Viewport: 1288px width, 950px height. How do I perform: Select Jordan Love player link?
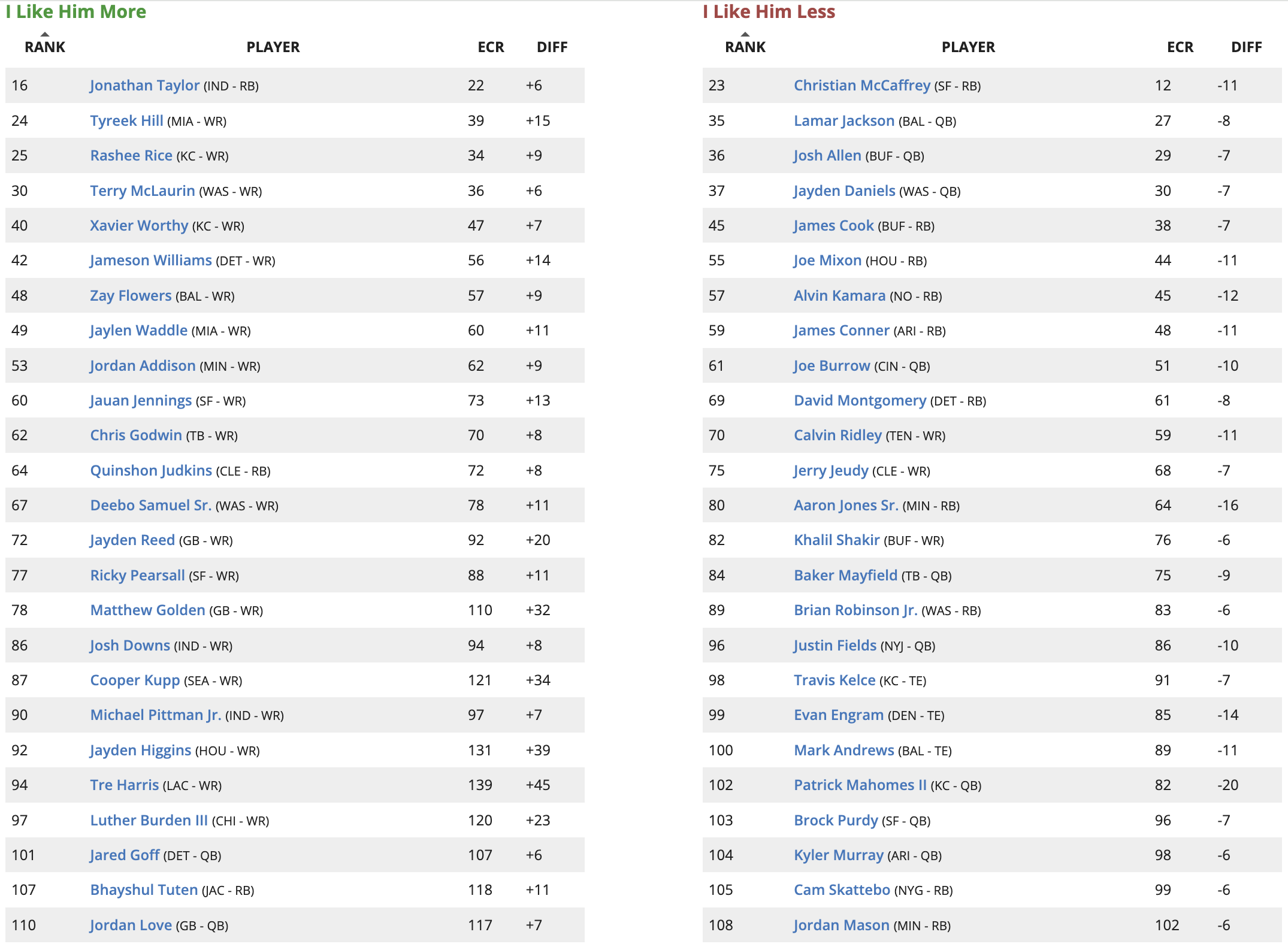click(x=131, y=925)
